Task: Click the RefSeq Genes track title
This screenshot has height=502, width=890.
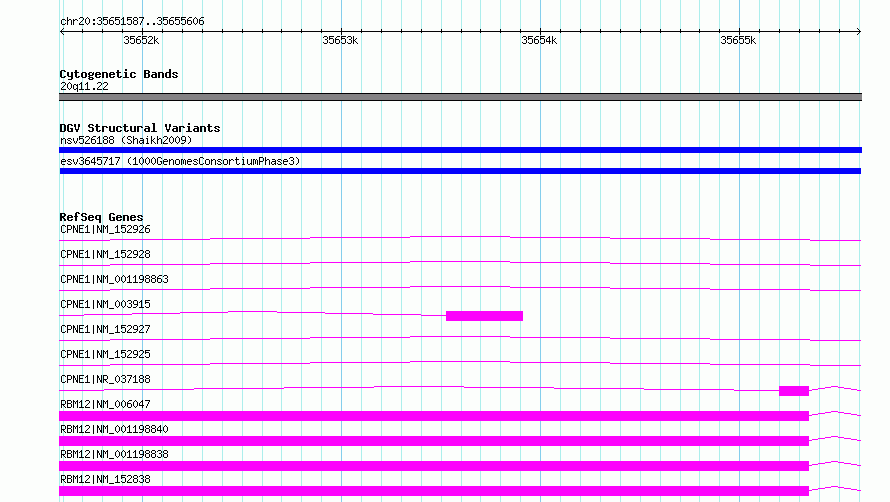Action: click(101, 217)
